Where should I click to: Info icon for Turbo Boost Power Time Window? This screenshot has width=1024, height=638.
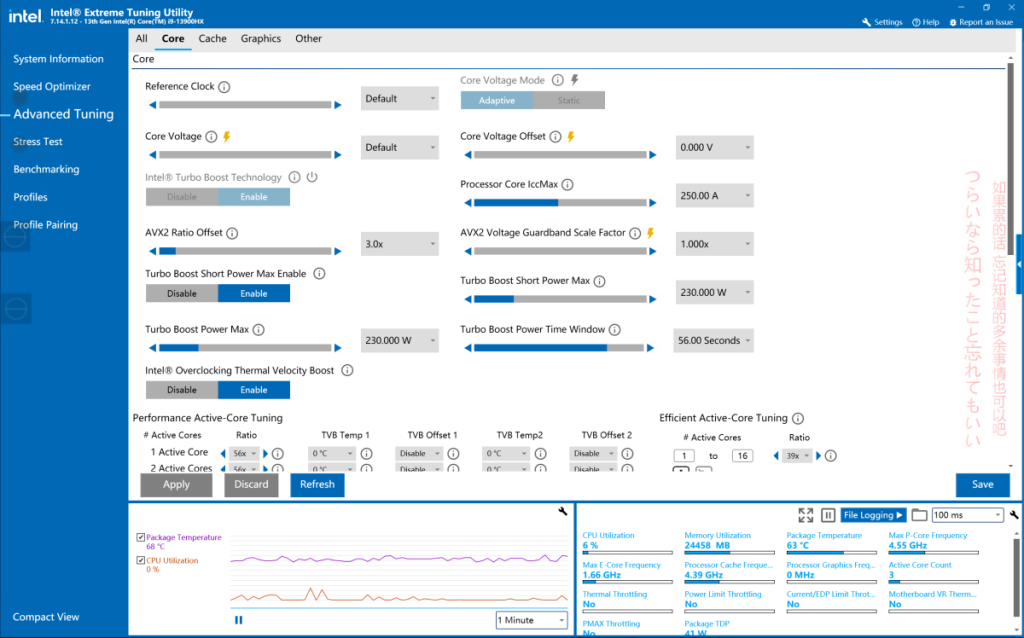tap(615, 330)
